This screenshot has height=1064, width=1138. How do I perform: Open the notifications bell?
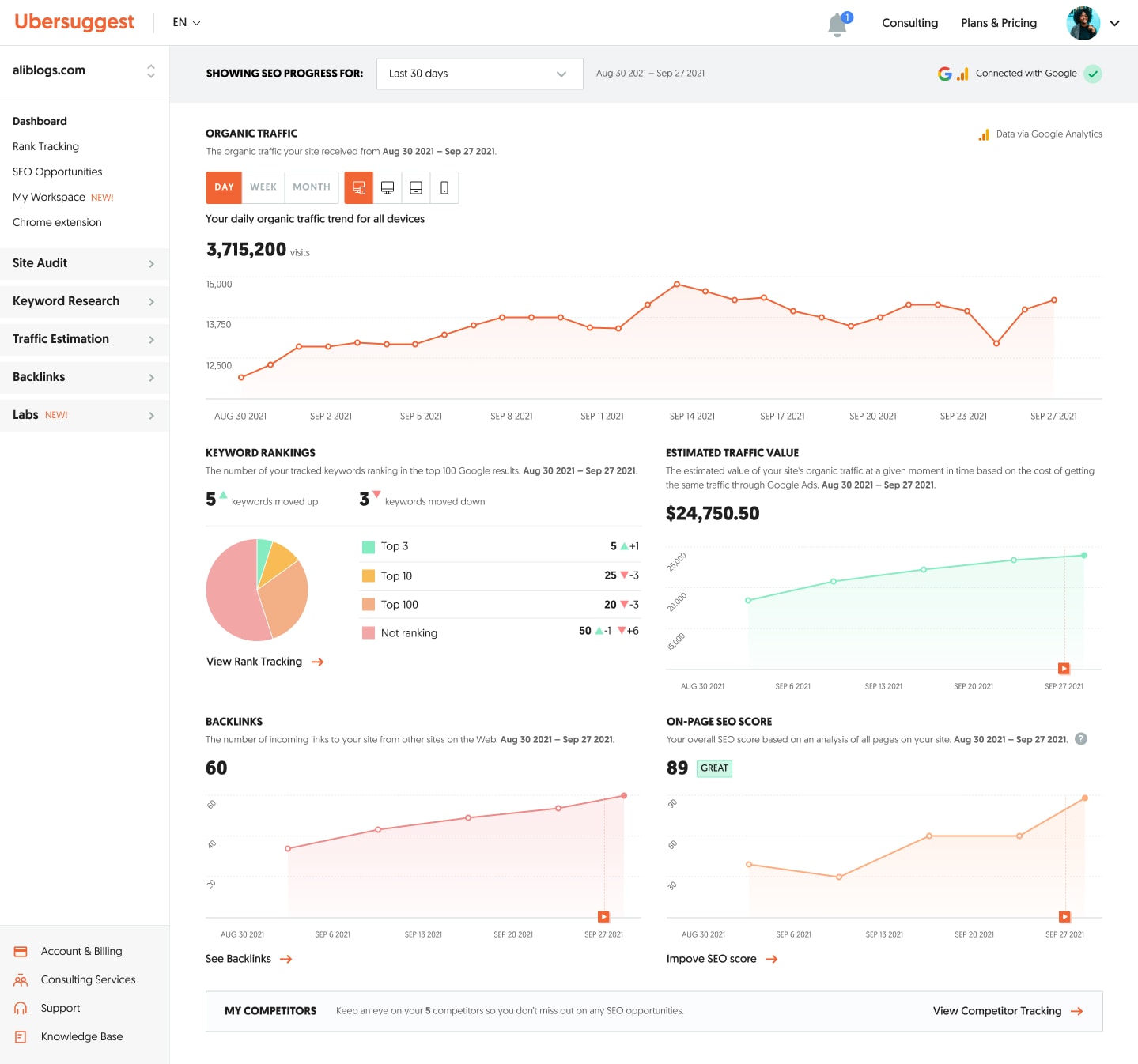pos(837,25)
